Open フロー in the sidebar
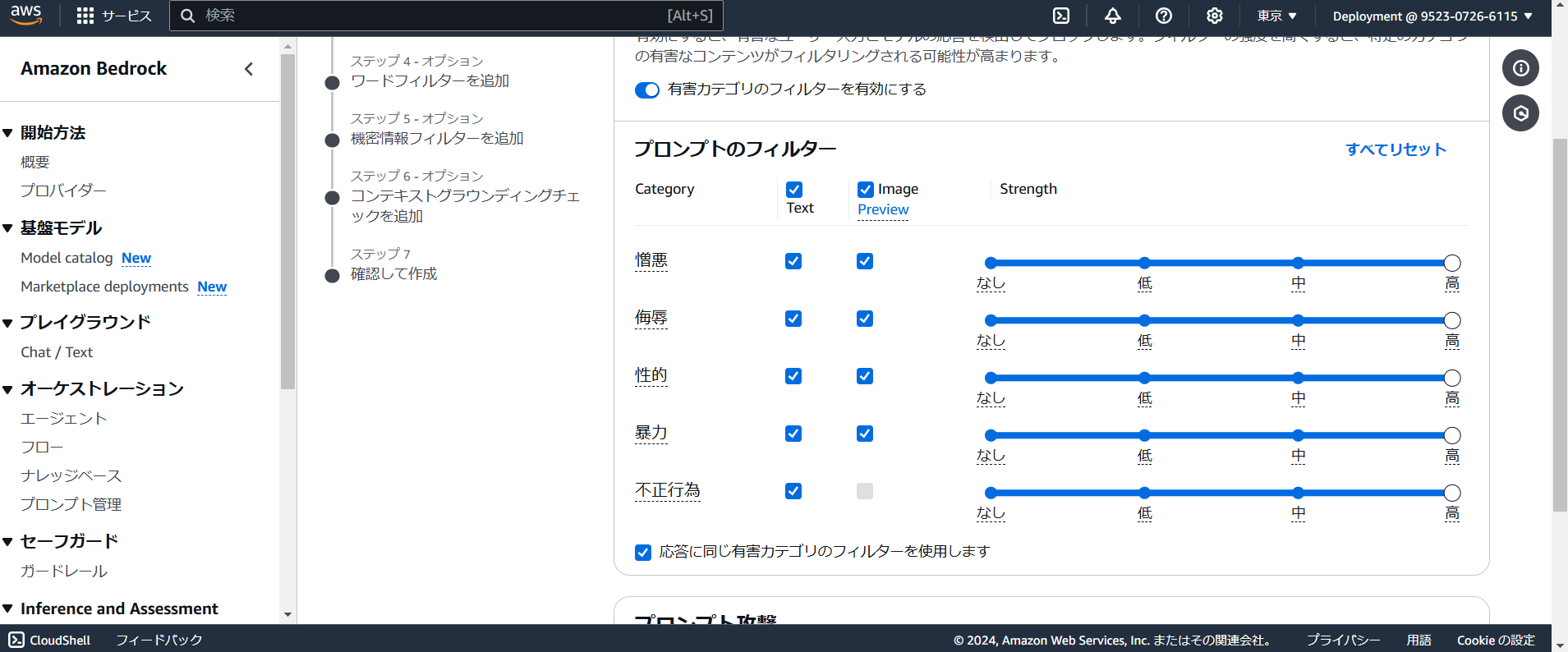The width and height of the screenshot is (1568, 652). (x=42, y=448)
